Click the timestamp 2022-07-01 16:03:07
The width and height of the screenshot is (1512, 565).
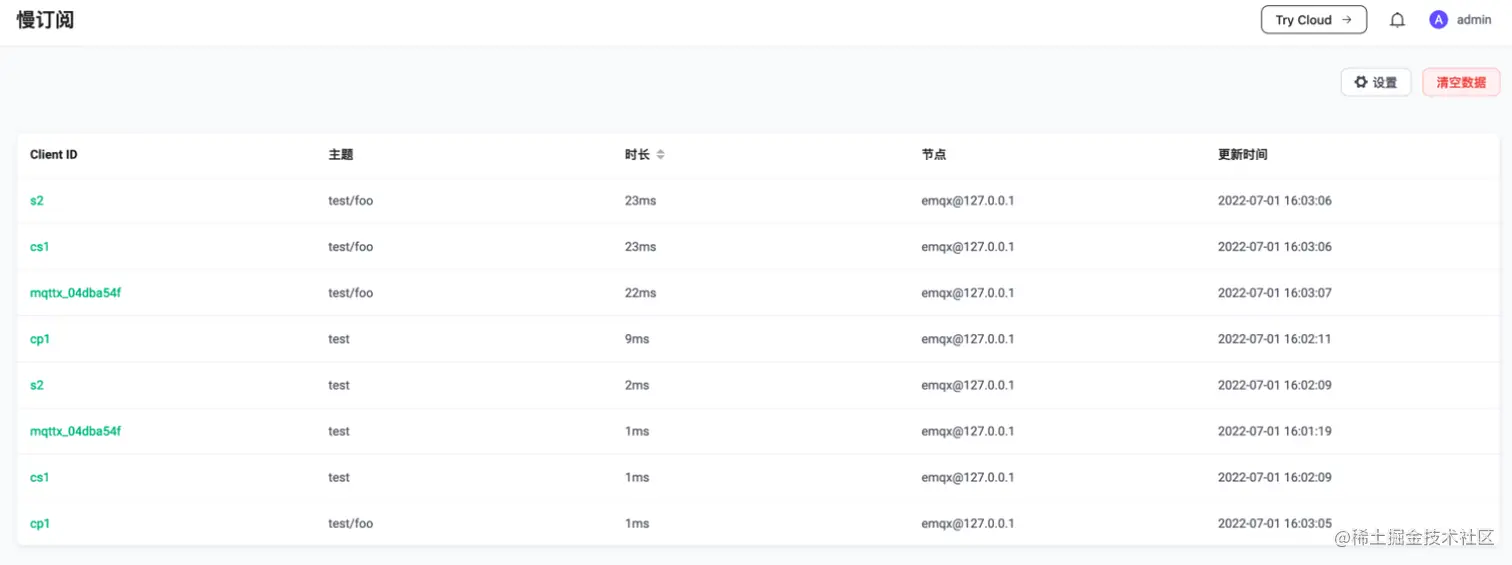pos(1275,293)
